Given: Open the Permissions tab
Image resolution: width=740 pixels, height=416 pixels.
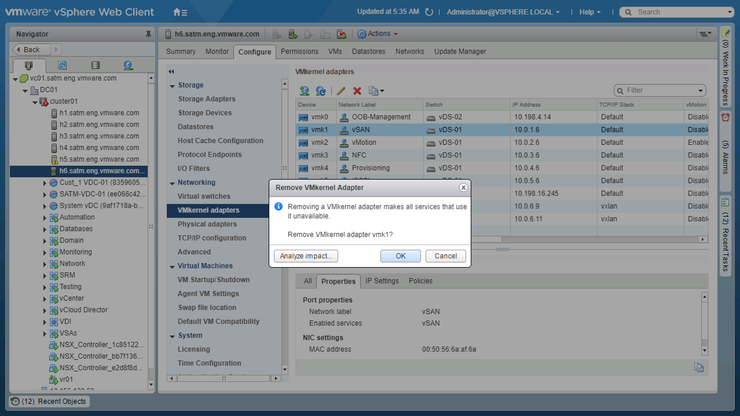Looking at the screenshot, I should (300, 51).
